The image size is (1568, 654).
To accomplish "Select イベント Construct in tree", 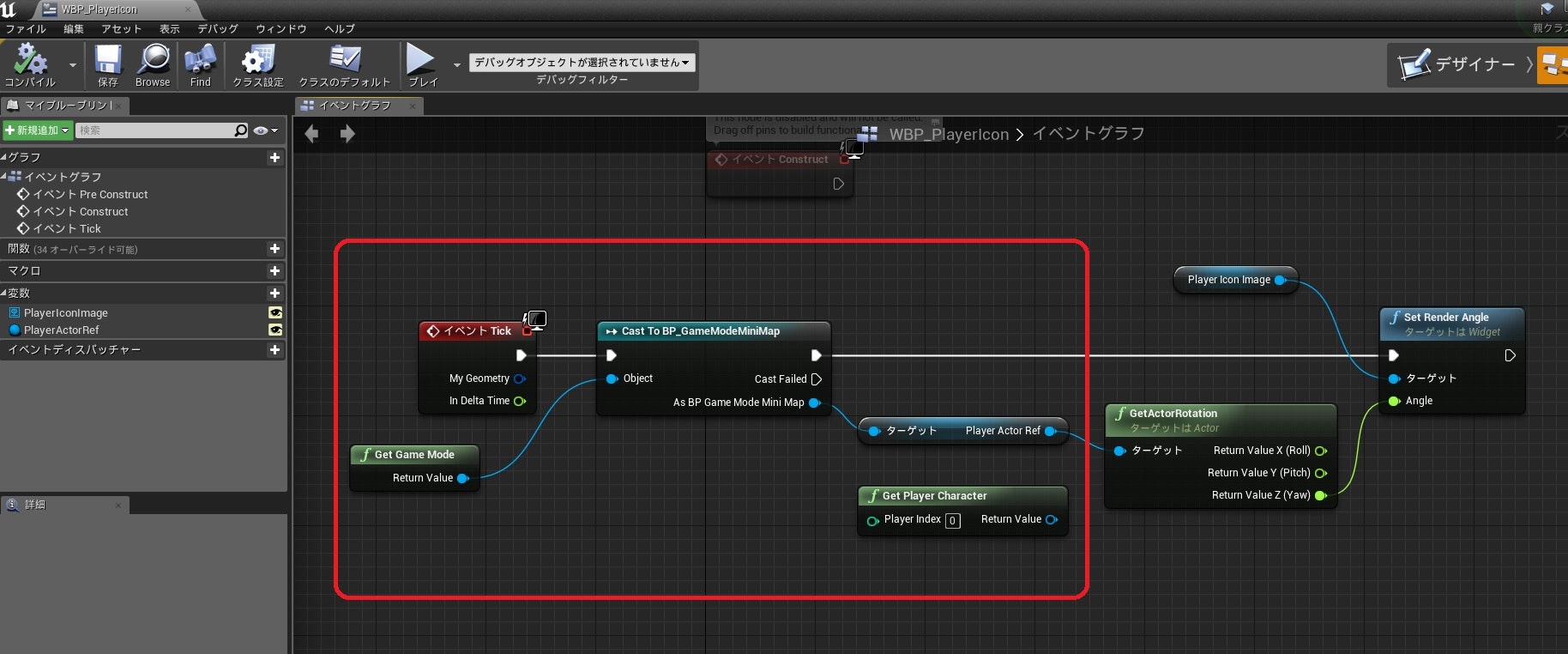I will coord(73,212).
